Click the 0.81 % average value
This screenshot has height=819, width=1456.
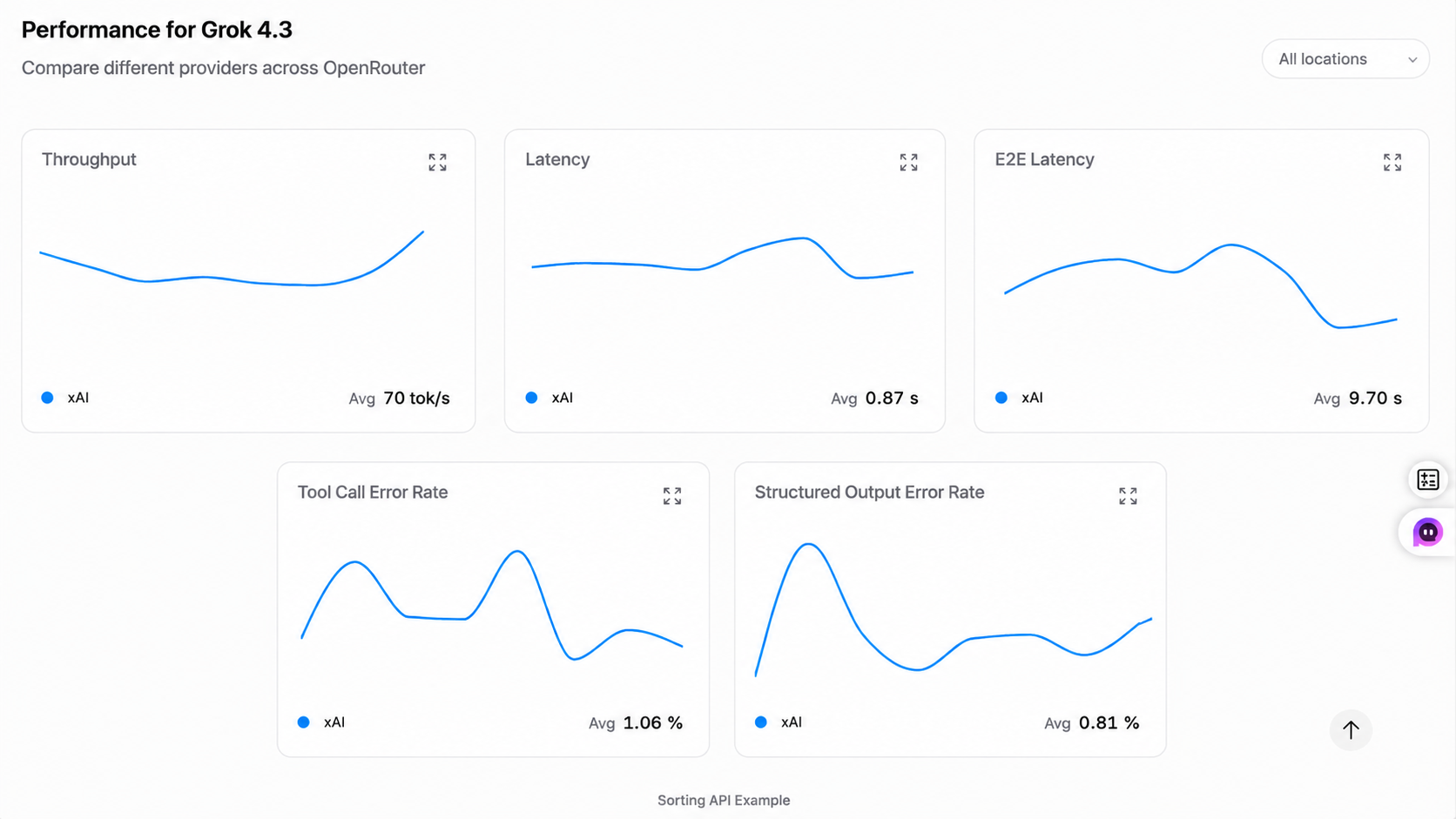click(1109, 723)
